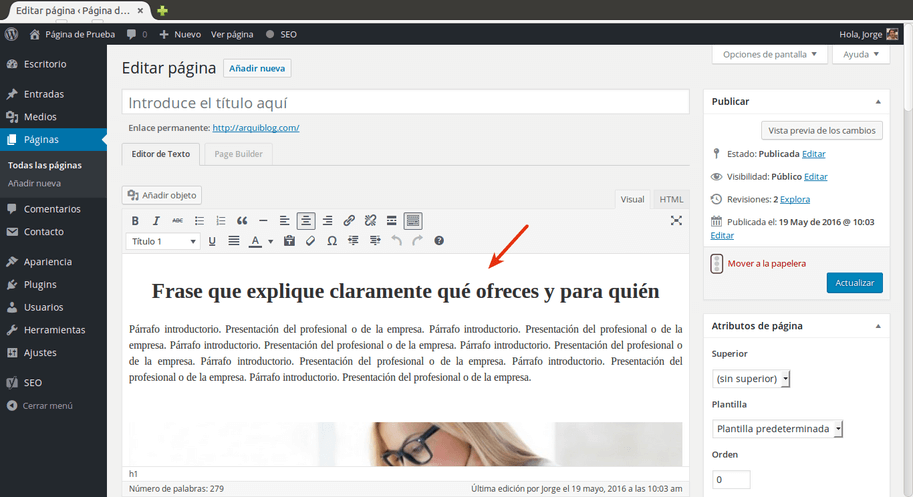The image size is (913, 497).
Task: Collapse the Atributos de página box
Action: point(878,326)
